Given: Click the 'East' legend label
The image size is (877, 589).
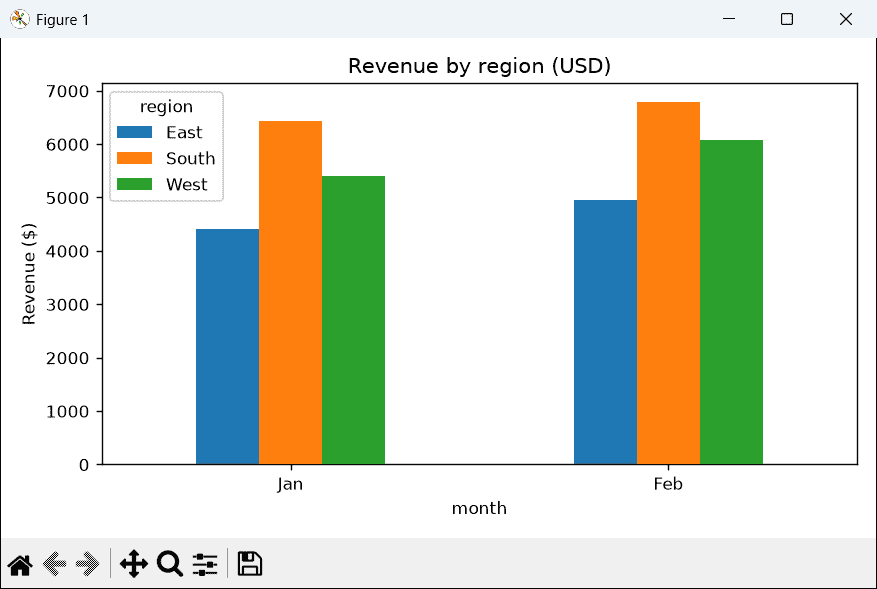Looking at the screenshot, I should tap(184, 133).
